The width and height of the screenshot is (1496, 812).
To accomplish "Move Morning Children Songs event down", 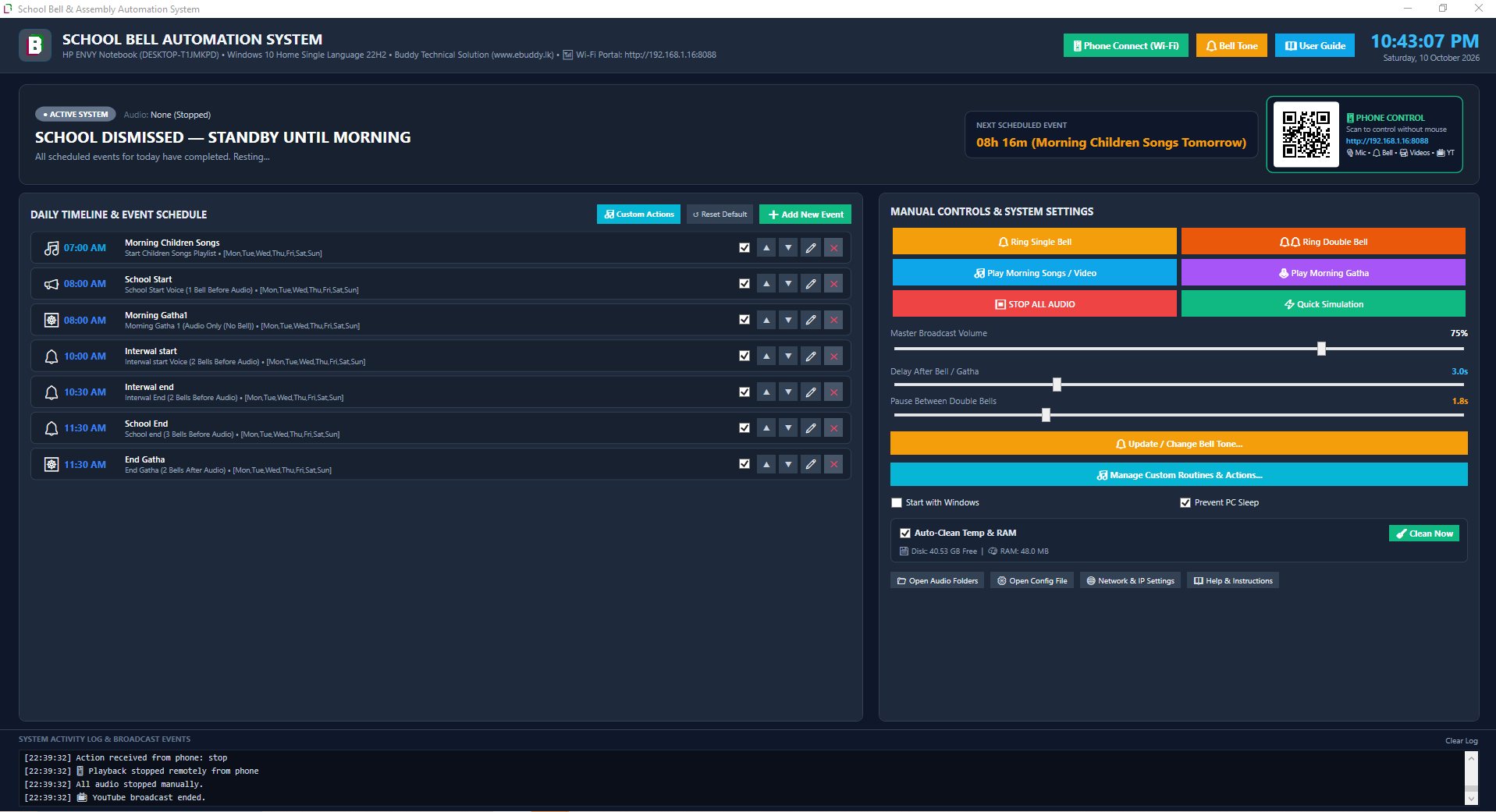I will tap(788, 248).
